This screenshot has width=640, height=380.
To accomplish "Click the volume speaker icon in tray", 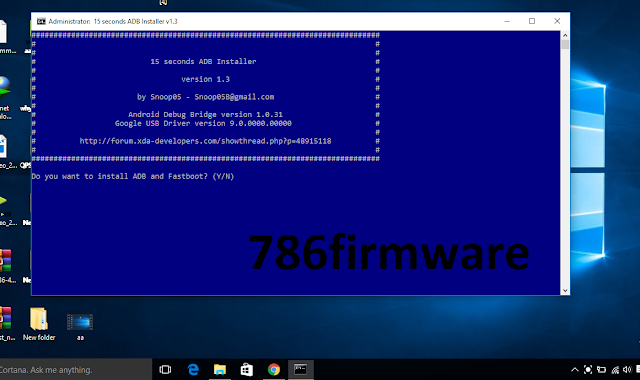I will [627, 370].
